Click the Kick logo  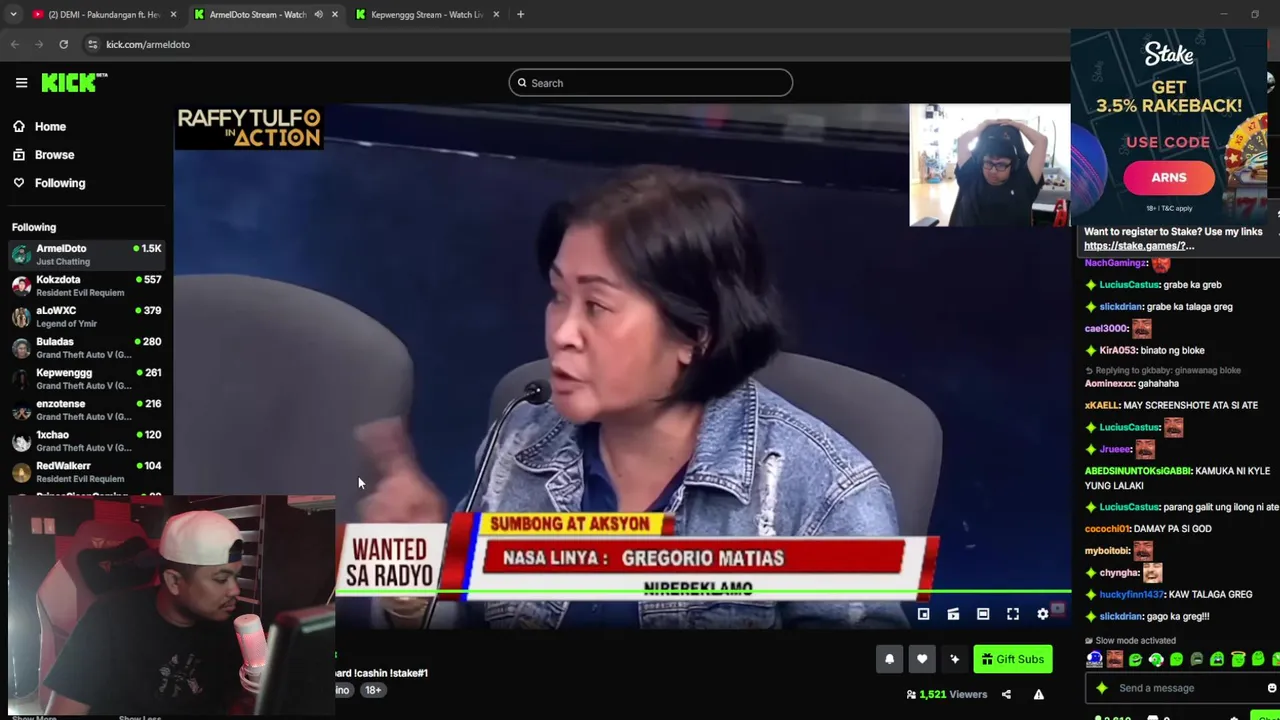pos(73,83)
